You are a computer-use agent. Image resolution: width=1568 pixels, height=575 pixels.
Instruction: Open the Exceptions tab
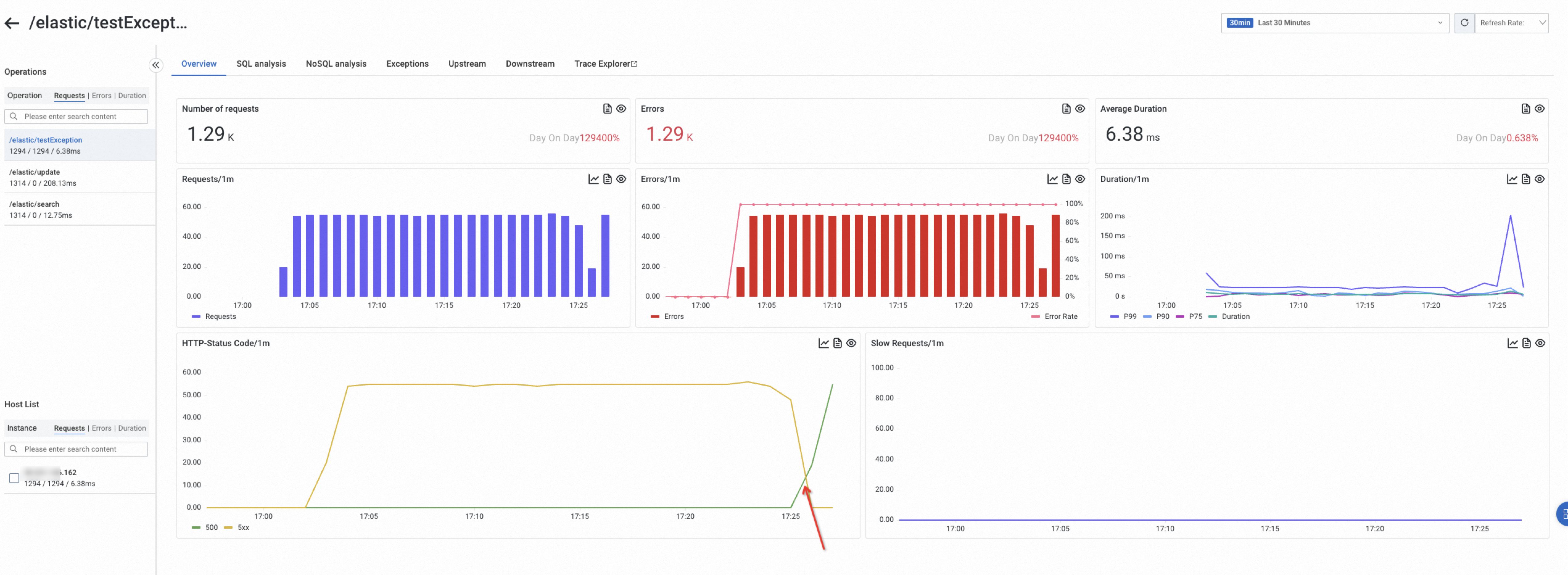(x=407, y=63)
